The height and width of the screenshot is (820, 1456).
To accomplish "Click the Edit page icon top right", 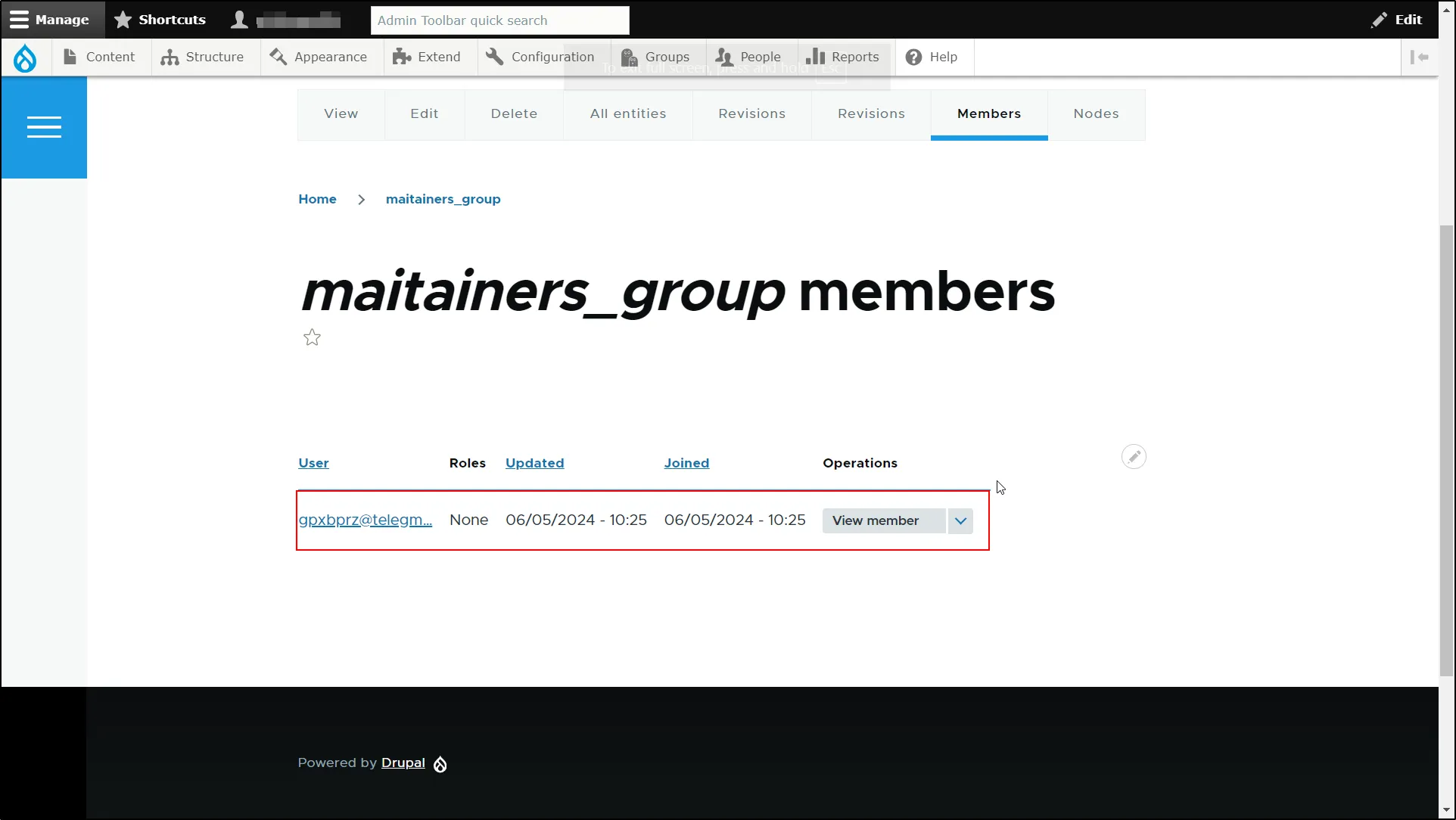I will 1399,19.
